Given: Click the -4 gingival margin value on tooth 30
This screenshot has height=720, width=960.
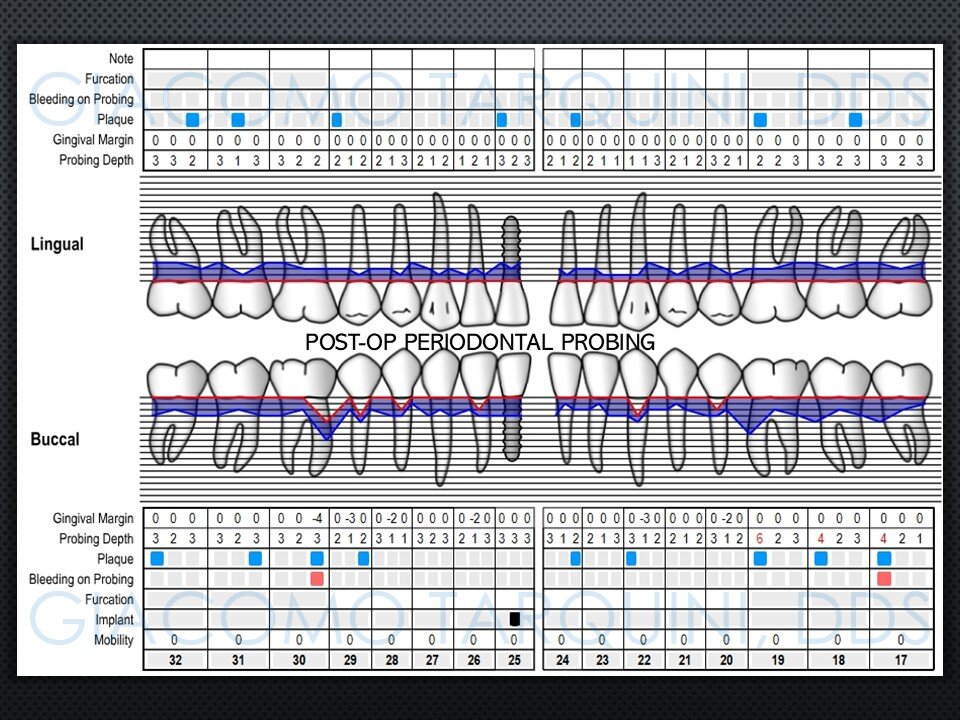Looking at the screenshot, I should point(317,519).
